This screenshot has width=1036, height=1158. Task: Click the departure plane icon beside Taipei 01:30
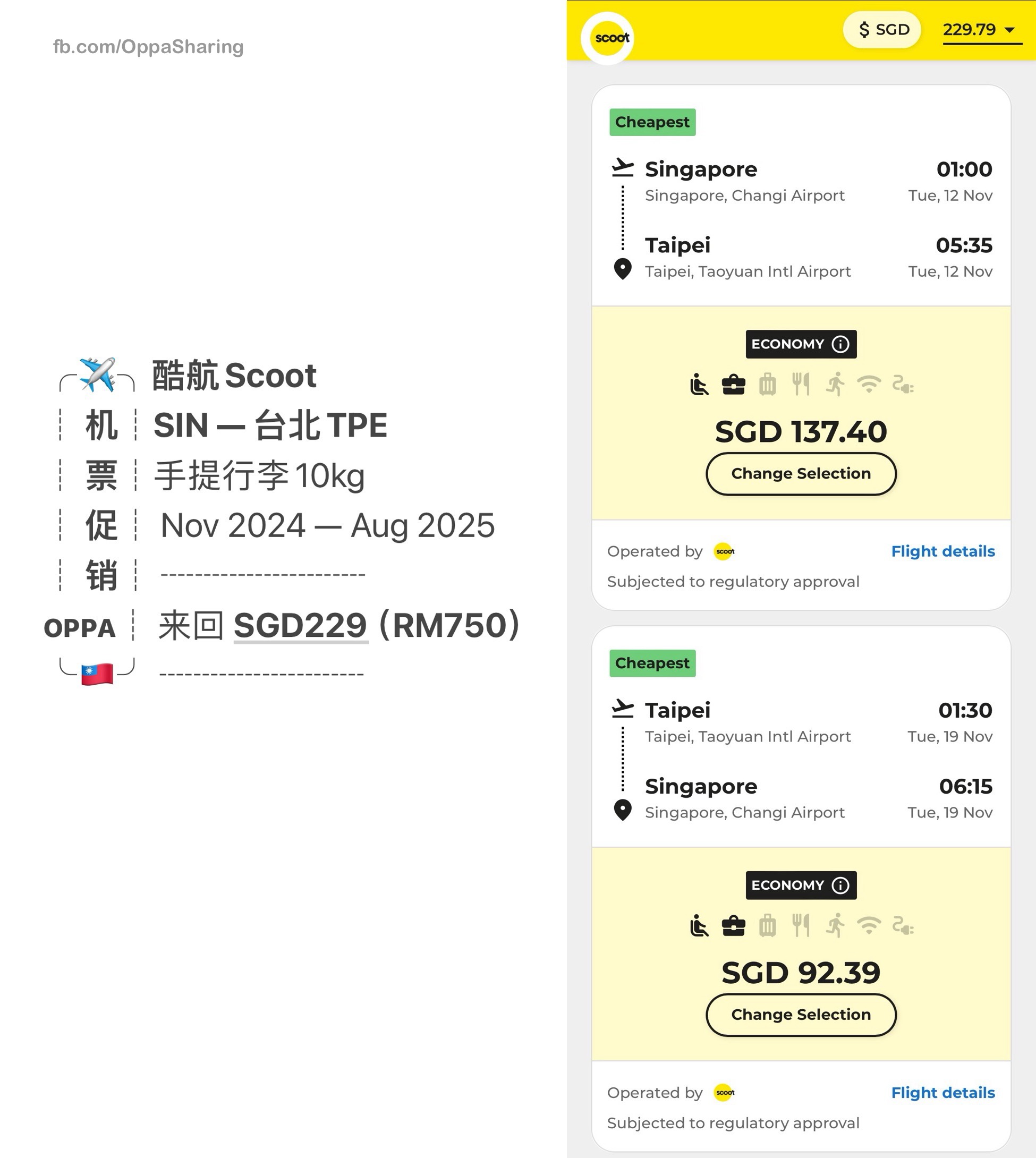pyautogui.click(x=622, y=709)
